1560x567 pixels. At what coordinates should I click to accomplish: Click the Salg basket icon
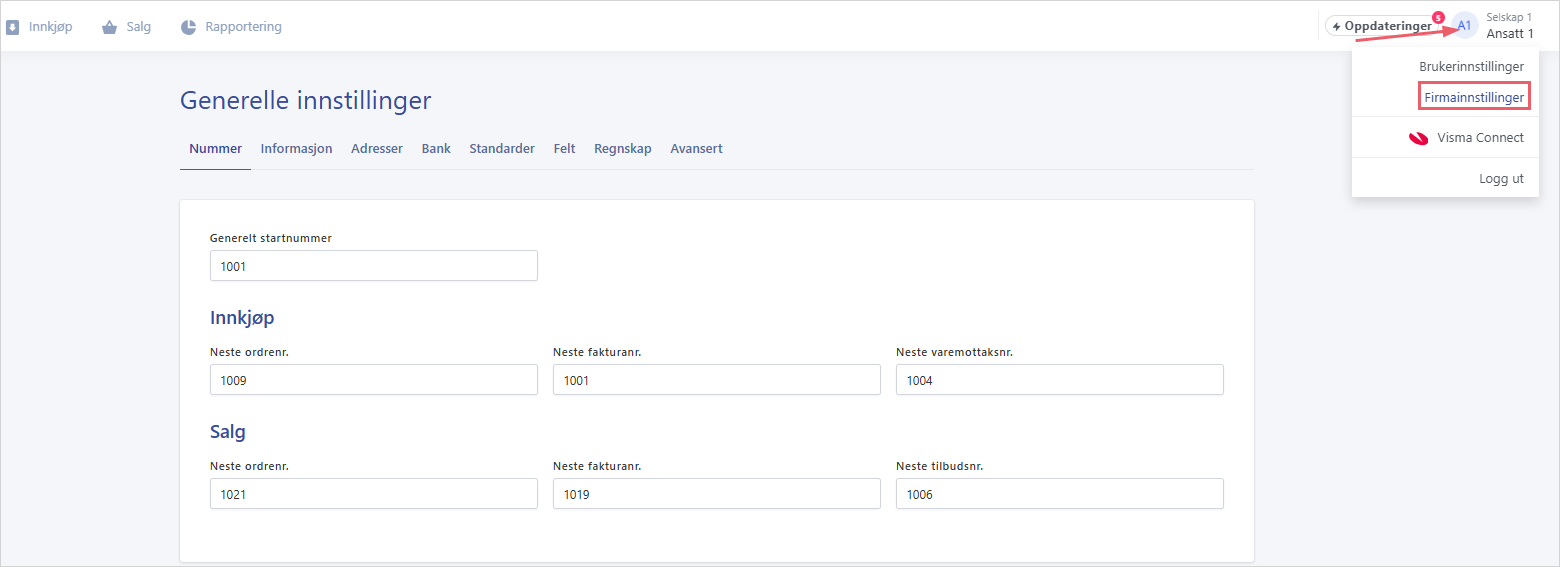coord(110,27)
